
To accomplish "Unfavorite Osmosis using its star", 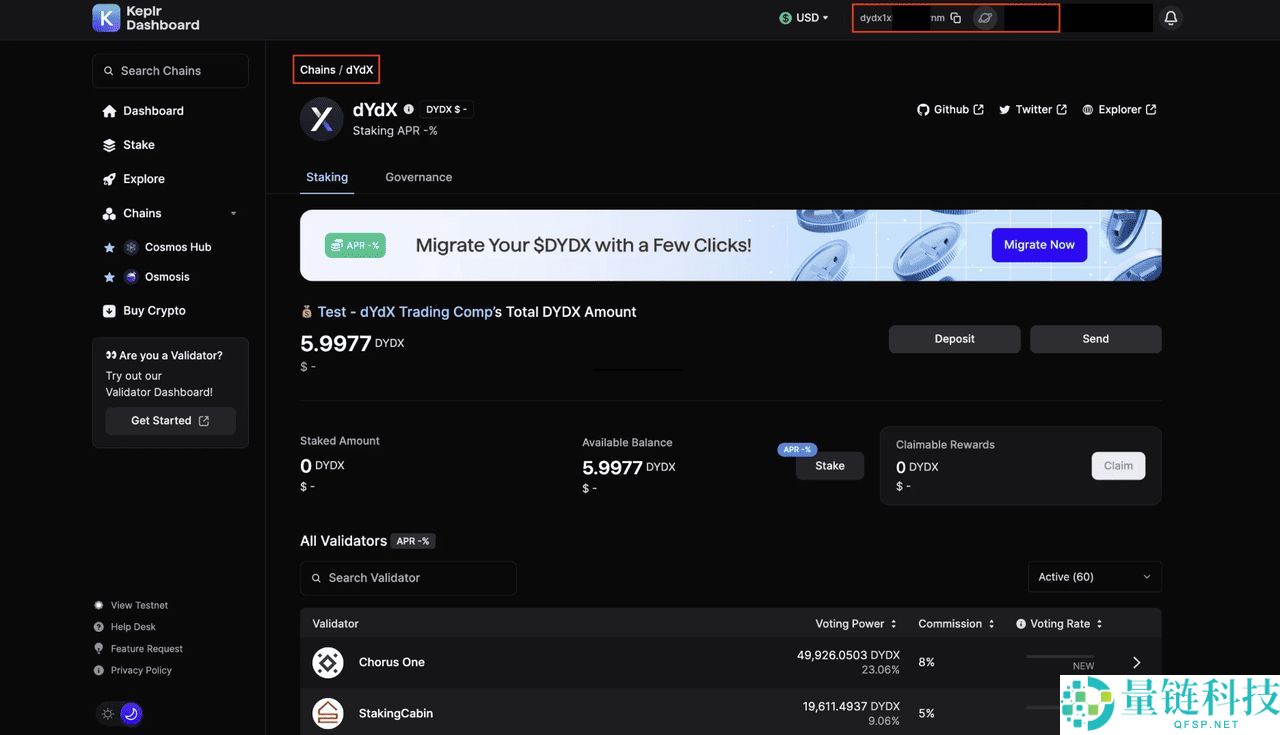I will [110, 277].
